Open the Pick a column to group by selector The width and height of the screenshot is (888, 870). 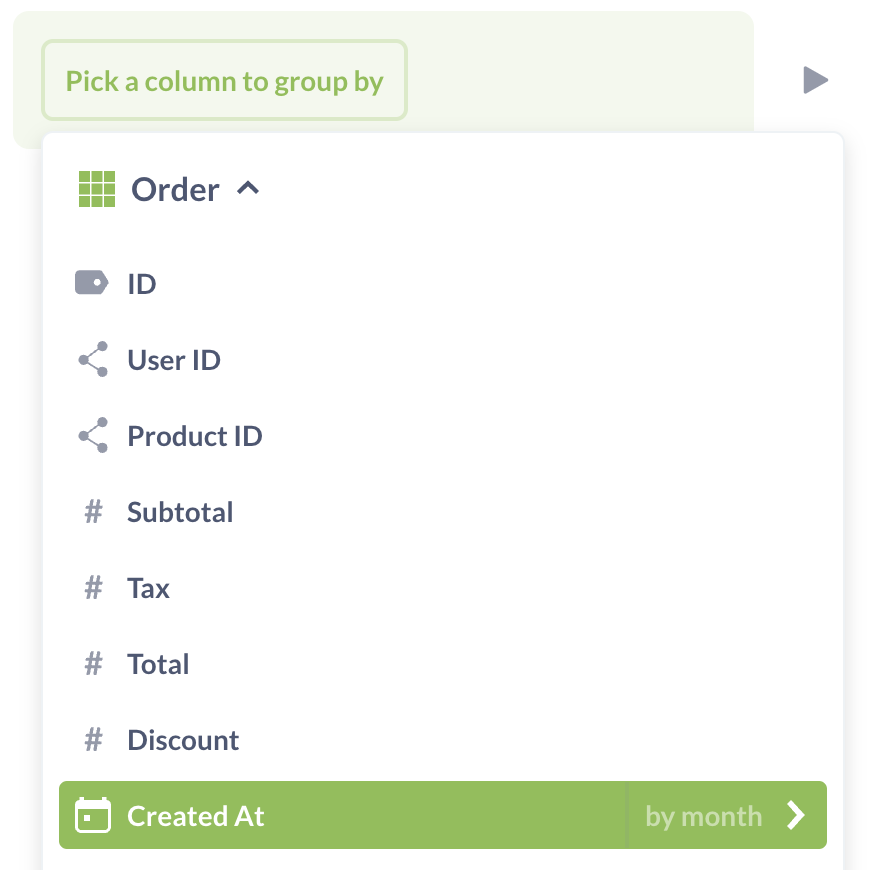click(x=224, y=80)
